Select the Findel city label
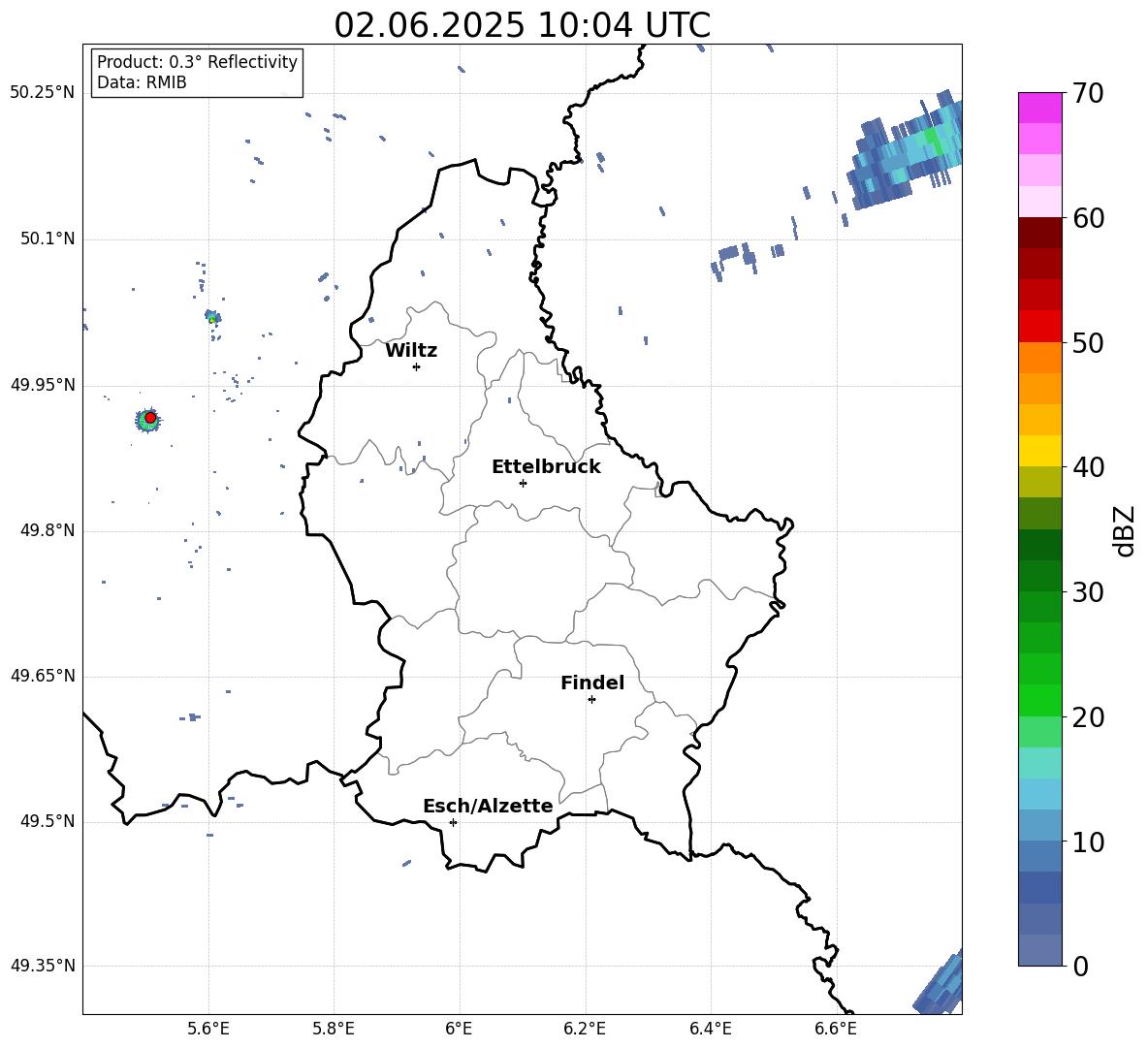Image resolution: width=1148 pixels, height=1048 pixels. tap(592, 683)
